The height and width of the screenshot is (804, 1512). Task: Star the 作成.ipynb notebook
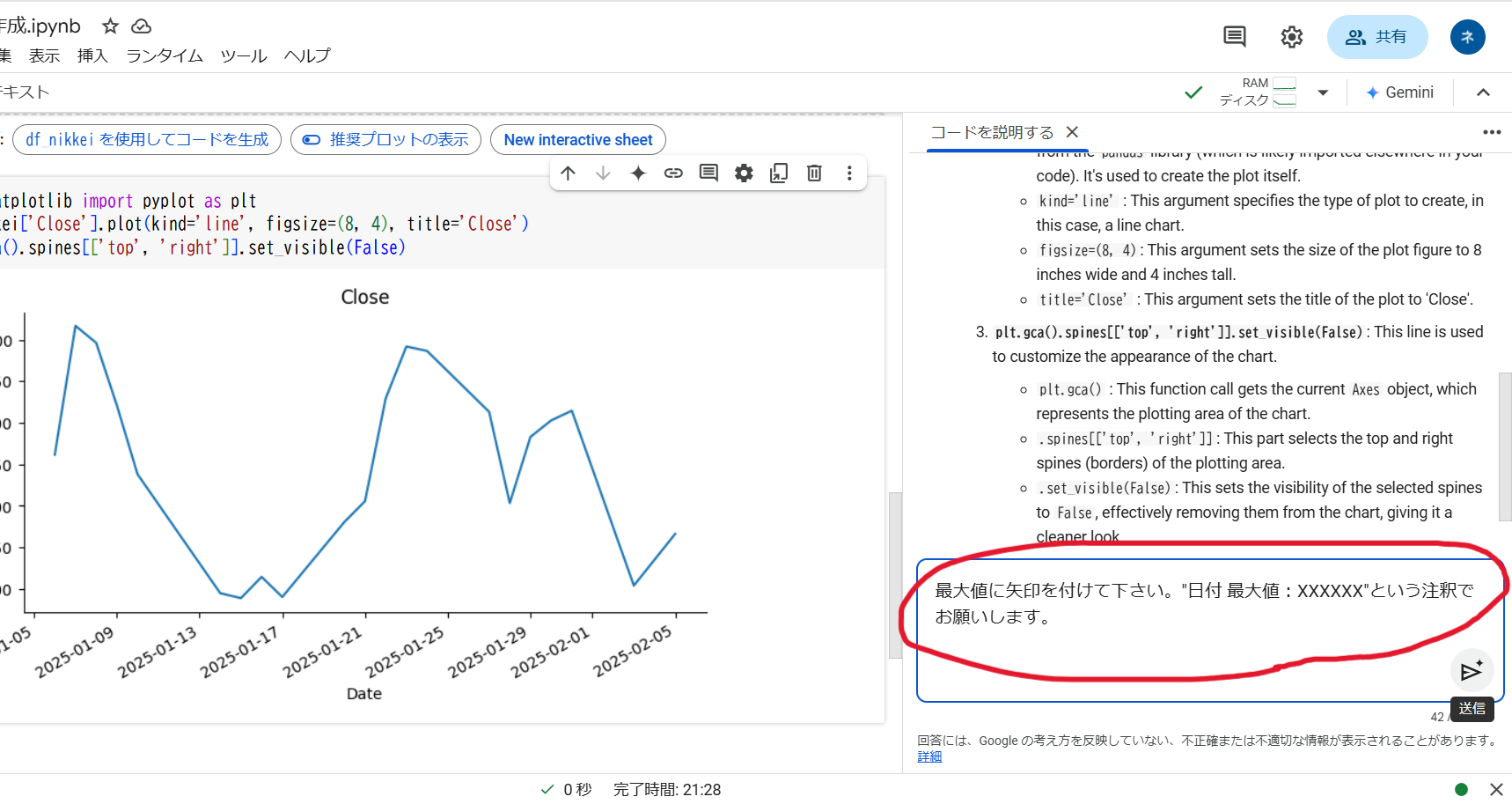tap(110, 26)
